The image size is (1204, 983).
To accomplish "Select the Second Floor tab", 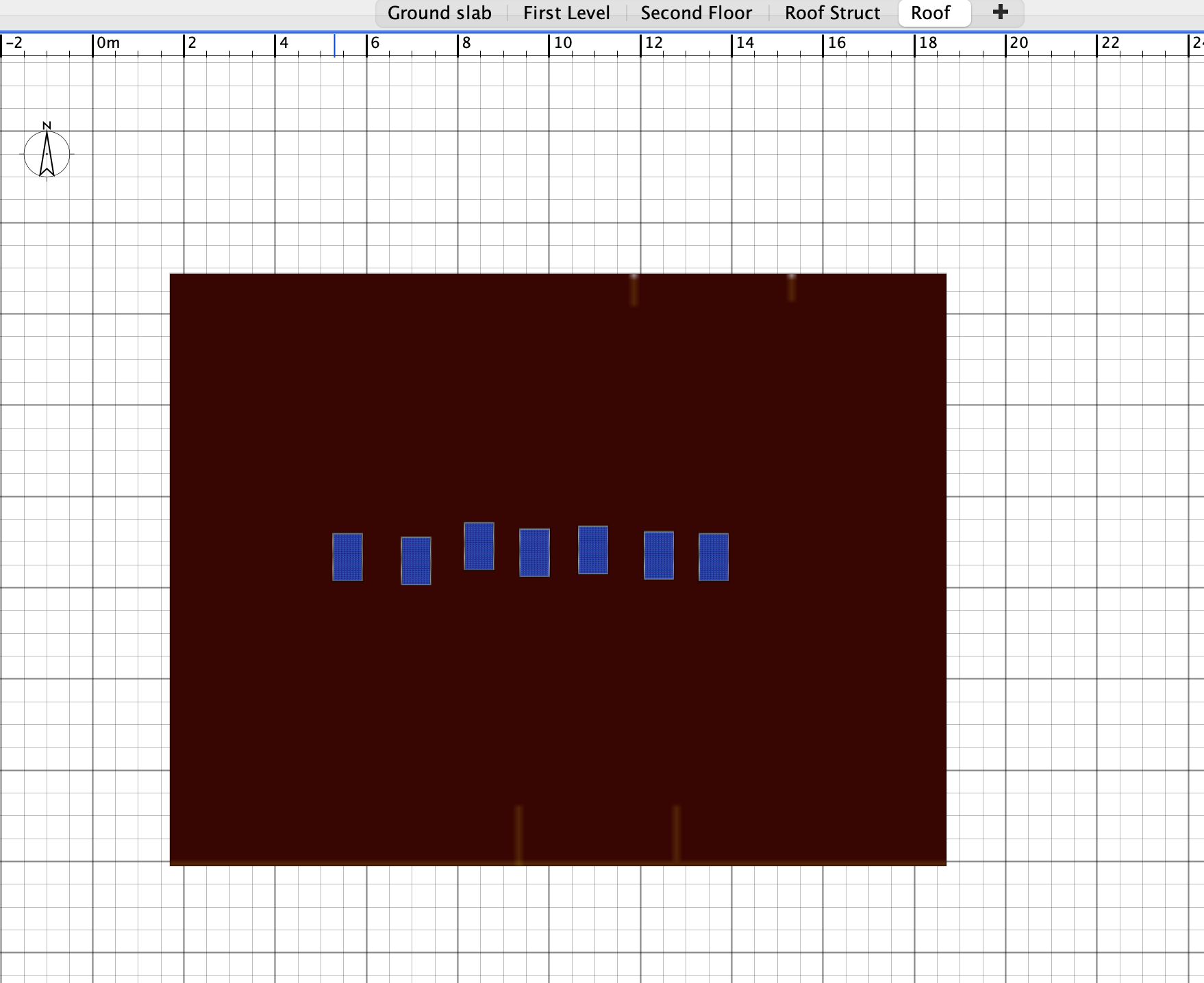I will (696, 13).
